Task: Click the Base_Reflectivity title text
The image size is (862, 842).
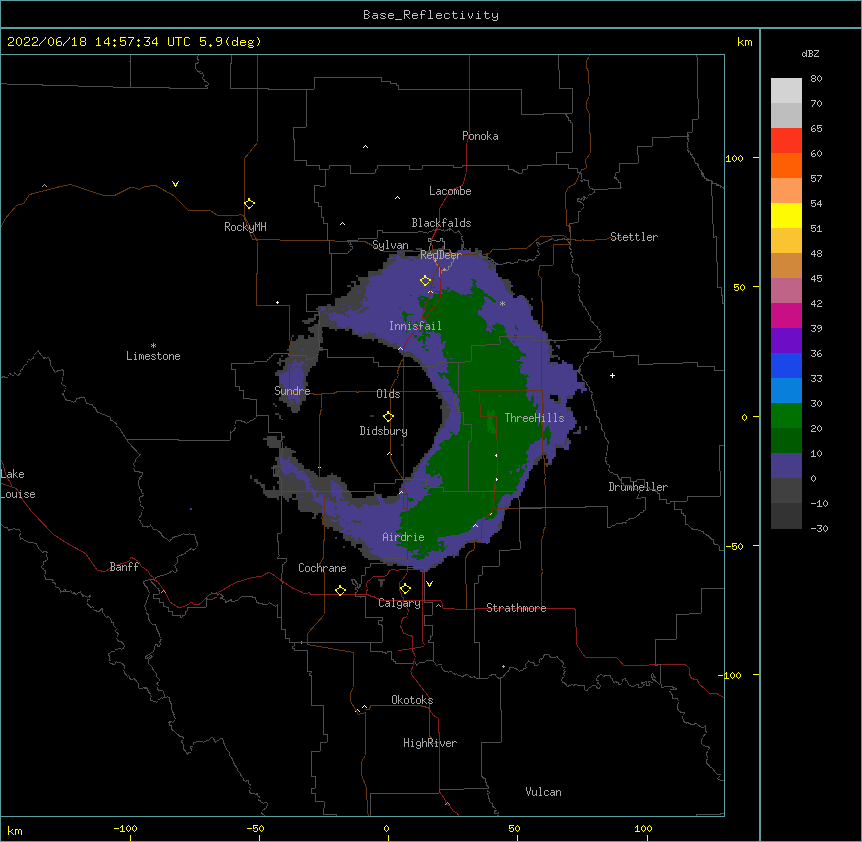Action: pyautogui.click(x=431, y=15)
